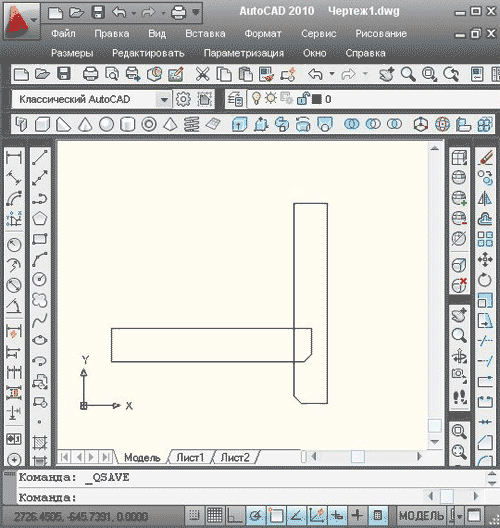500x528 pixels.
Task: Select the Helix tool
Action: coord(192,124)
